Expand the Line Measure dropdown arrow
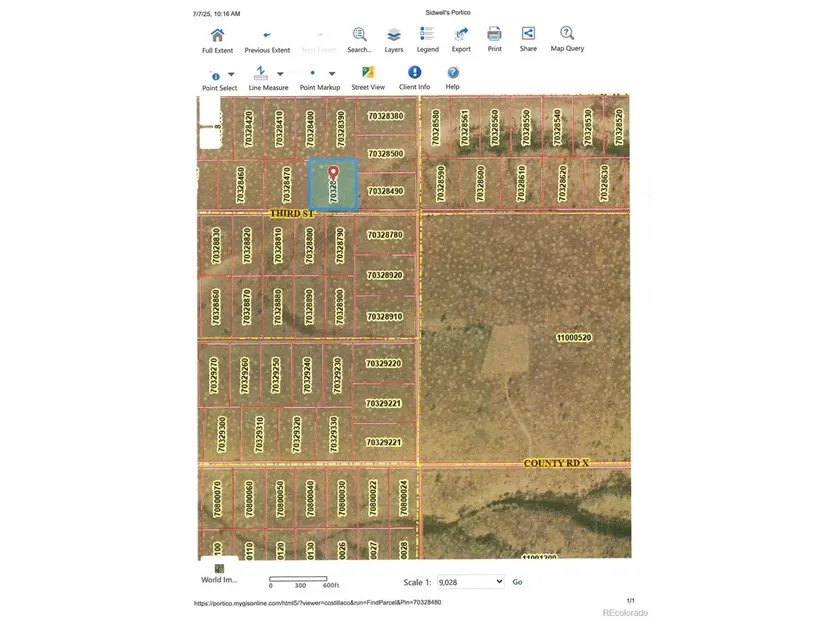 tap(280, 74)
